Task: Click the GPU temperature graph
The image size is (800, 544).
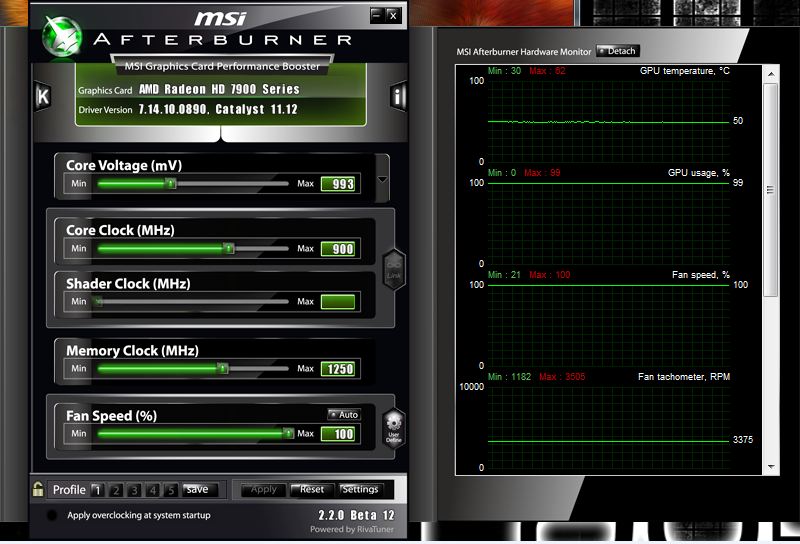Action: 608,121
